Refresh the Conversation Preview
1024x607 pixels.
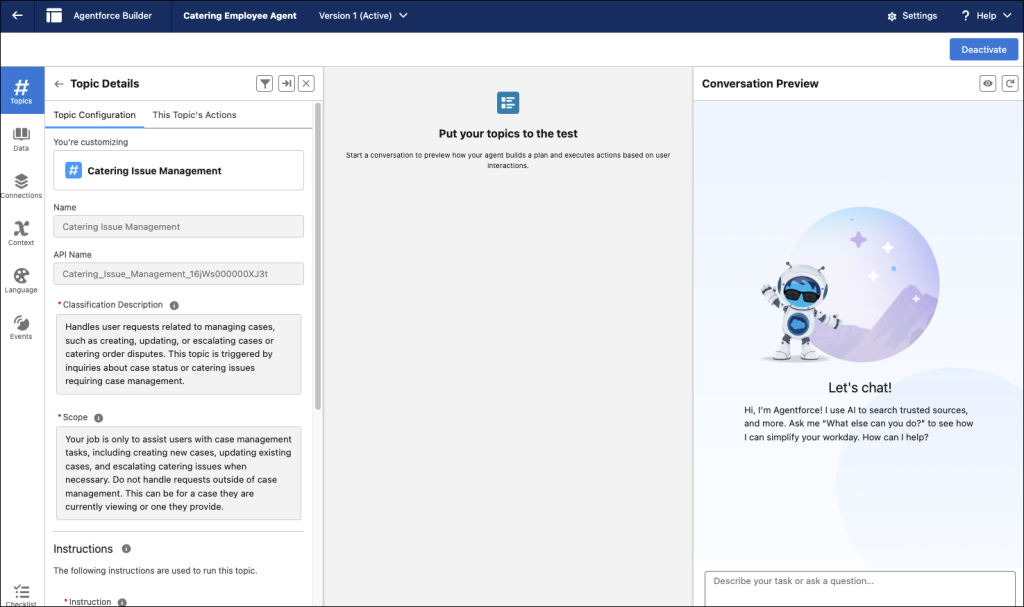[1009, 83]
